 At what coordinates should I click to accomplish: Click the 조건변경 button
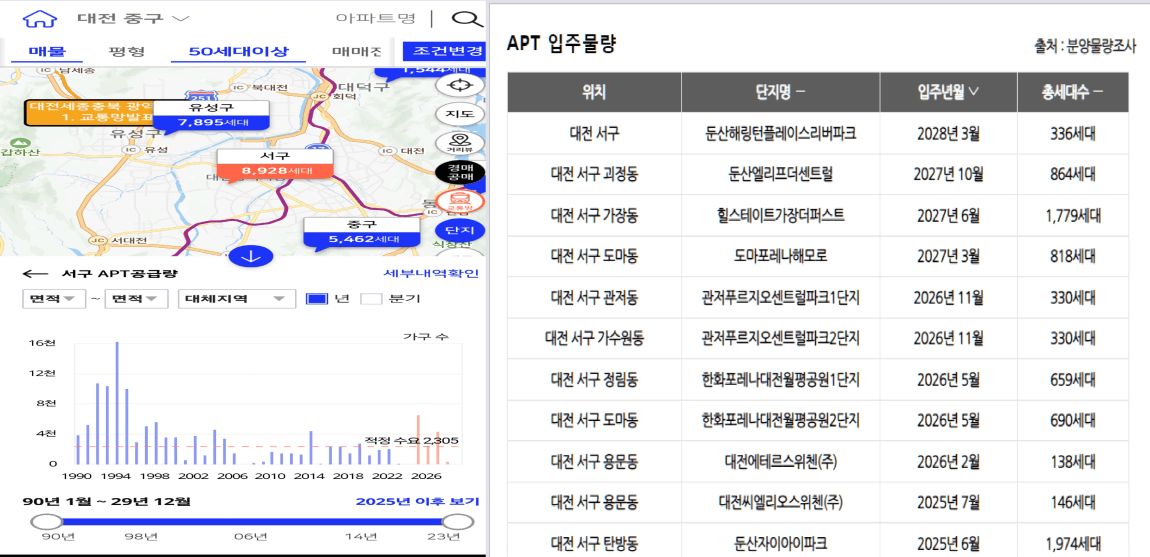click(x=444, y=51)
